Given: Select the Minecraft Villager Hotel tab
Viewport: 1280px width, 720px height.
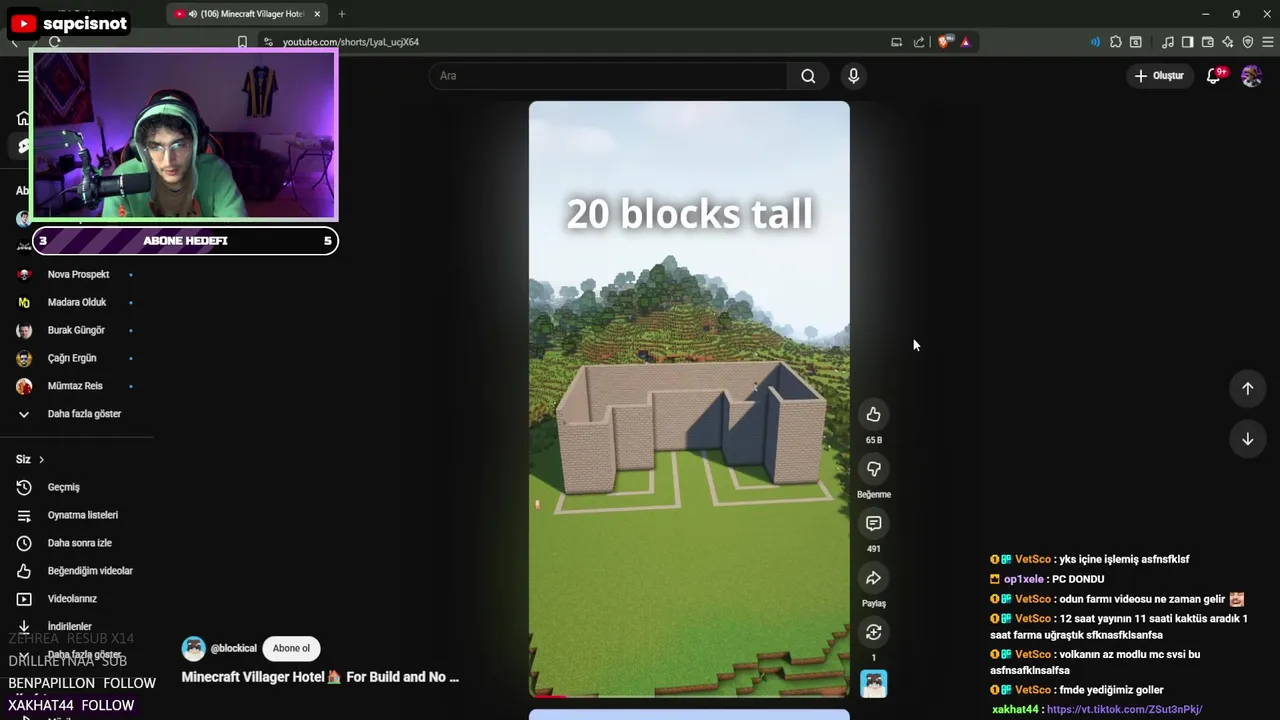Looking at the screenshot, I should tap(246, 14).
